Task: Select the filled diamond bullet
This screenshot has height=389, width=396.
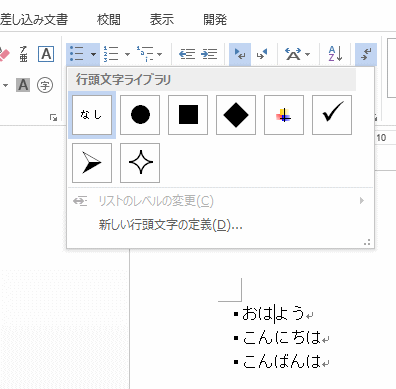Action: (x=236, y=115)
